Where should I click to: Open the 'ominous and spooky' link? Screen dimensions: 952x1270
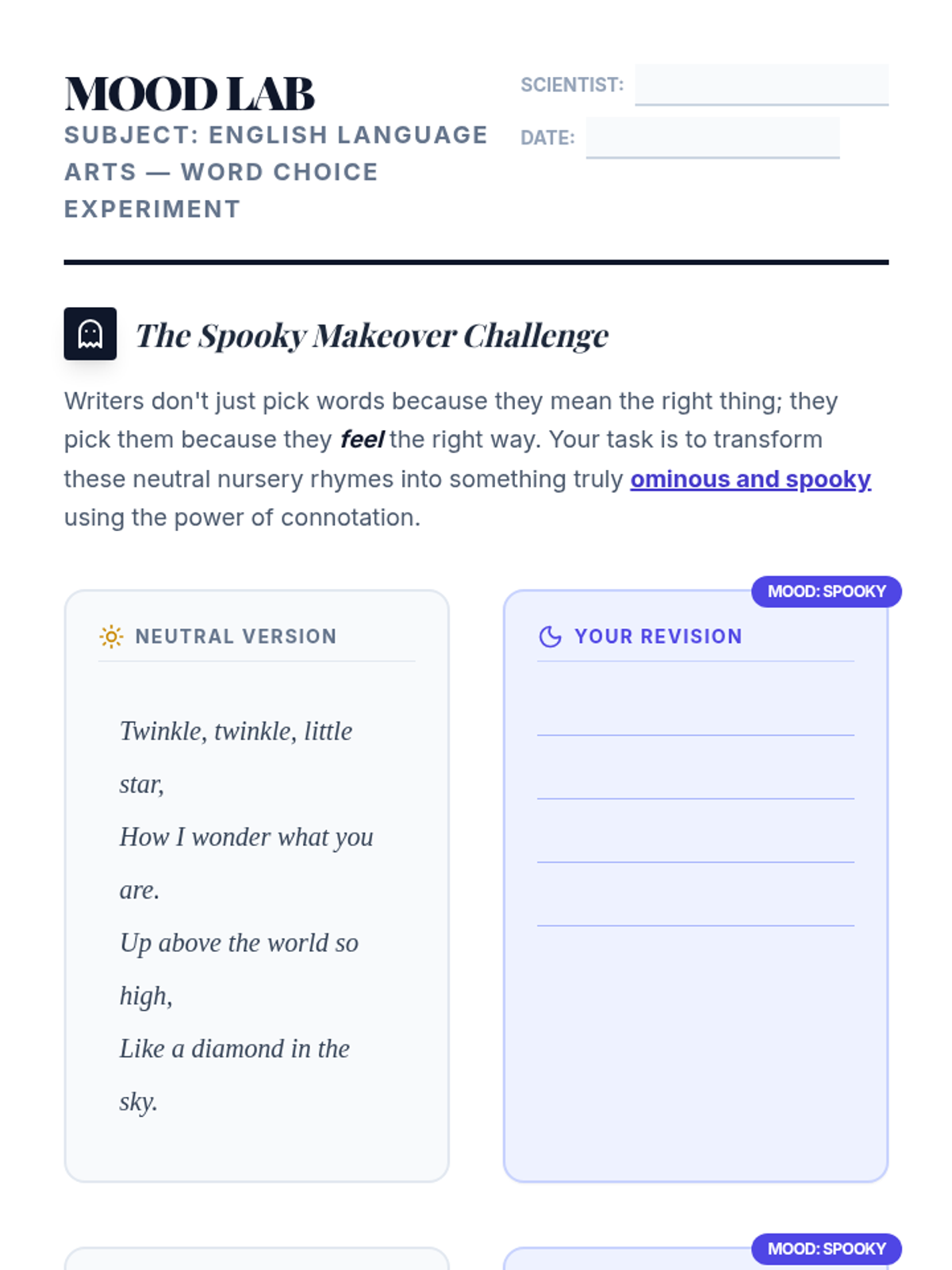point(750,479)
